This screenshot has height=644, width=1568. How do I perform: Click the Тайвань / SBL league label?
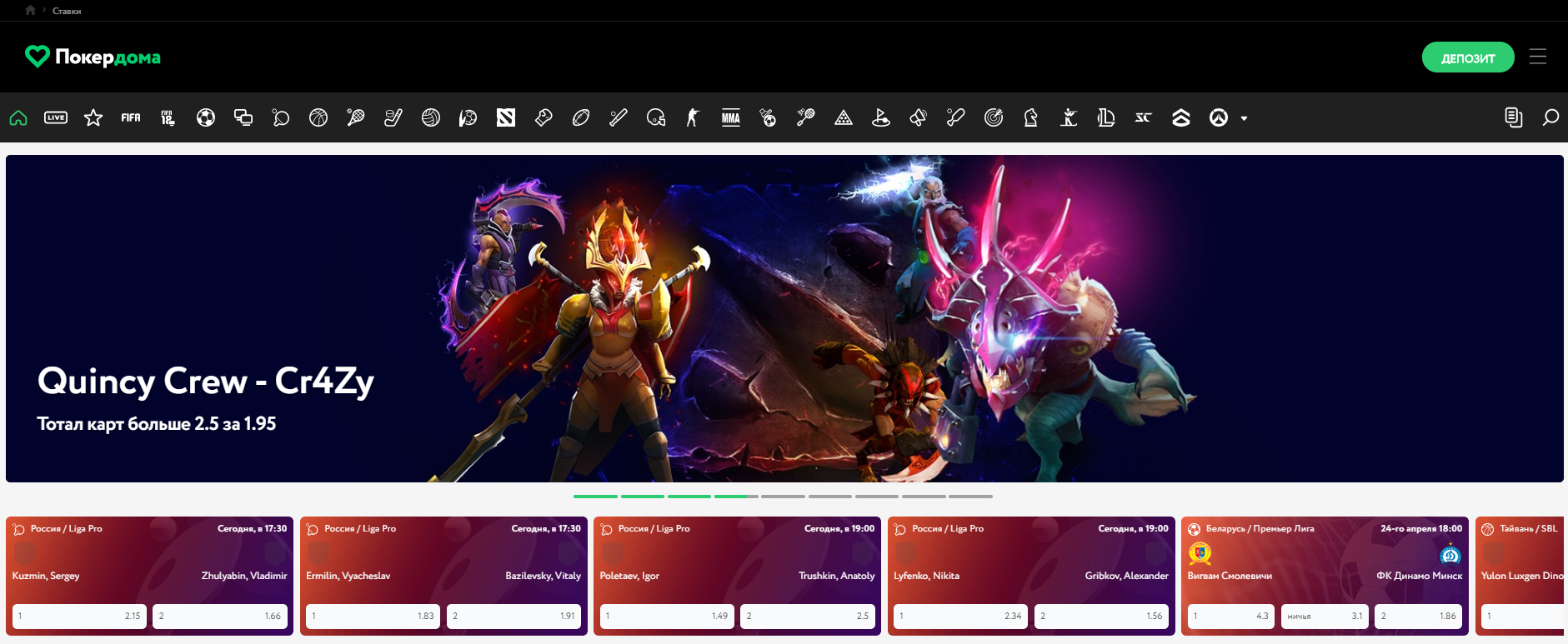[x=1528, y=528]
